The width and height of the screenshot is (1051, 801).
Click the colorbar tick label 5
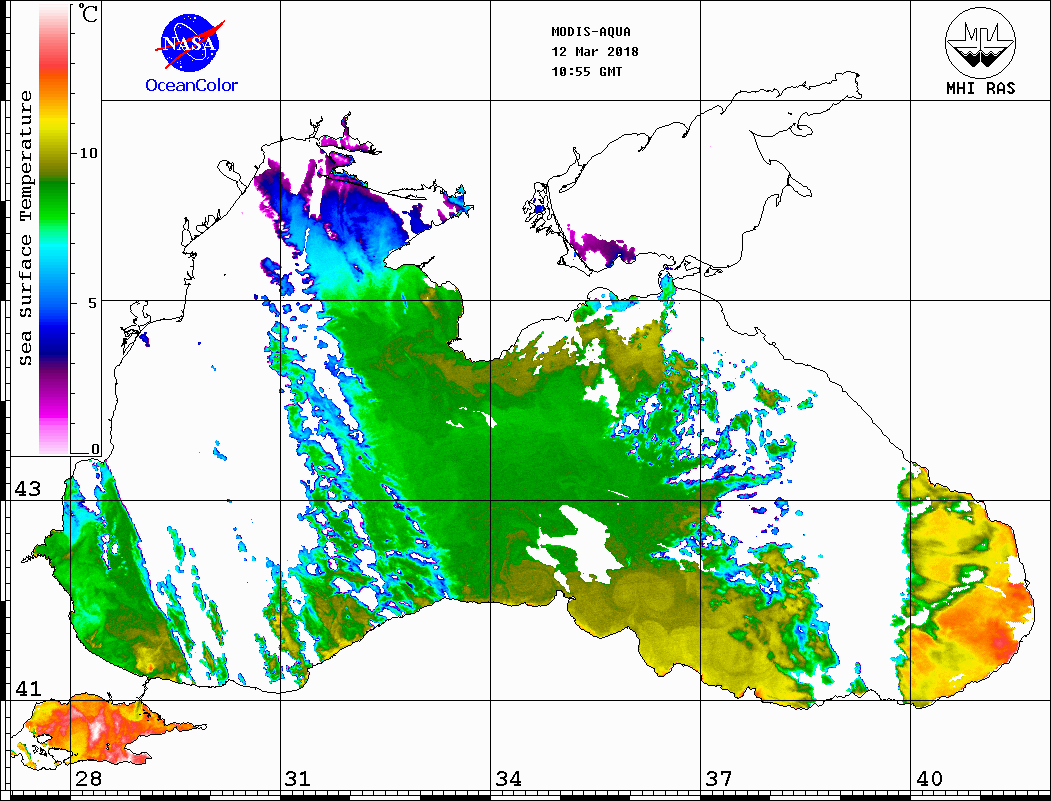pyautogui.click(x=93, y=303)
